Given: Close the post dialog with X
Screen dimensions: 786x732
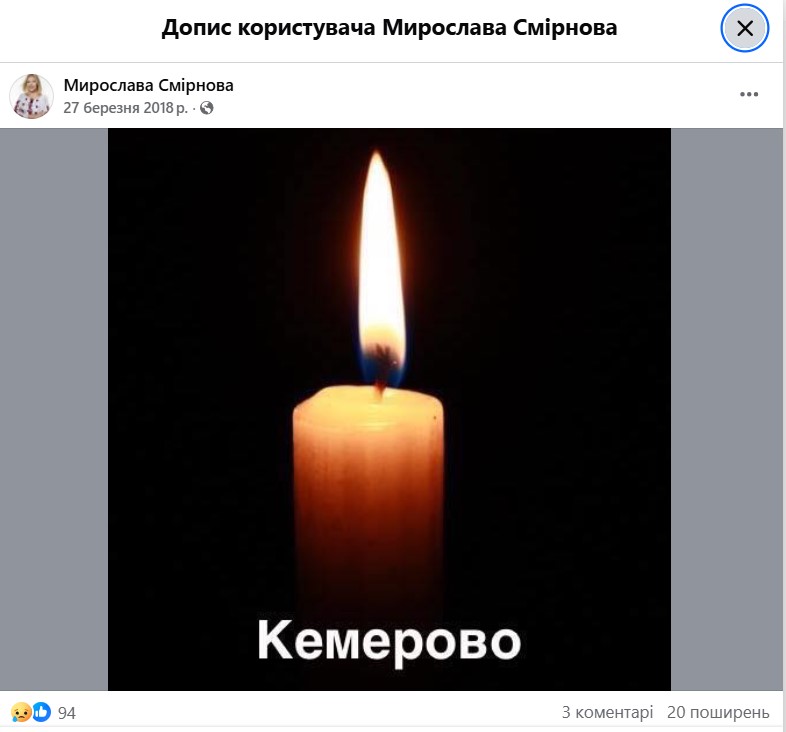Looking at the screenshot, I should pyautogui.click(x=744, y=28).
